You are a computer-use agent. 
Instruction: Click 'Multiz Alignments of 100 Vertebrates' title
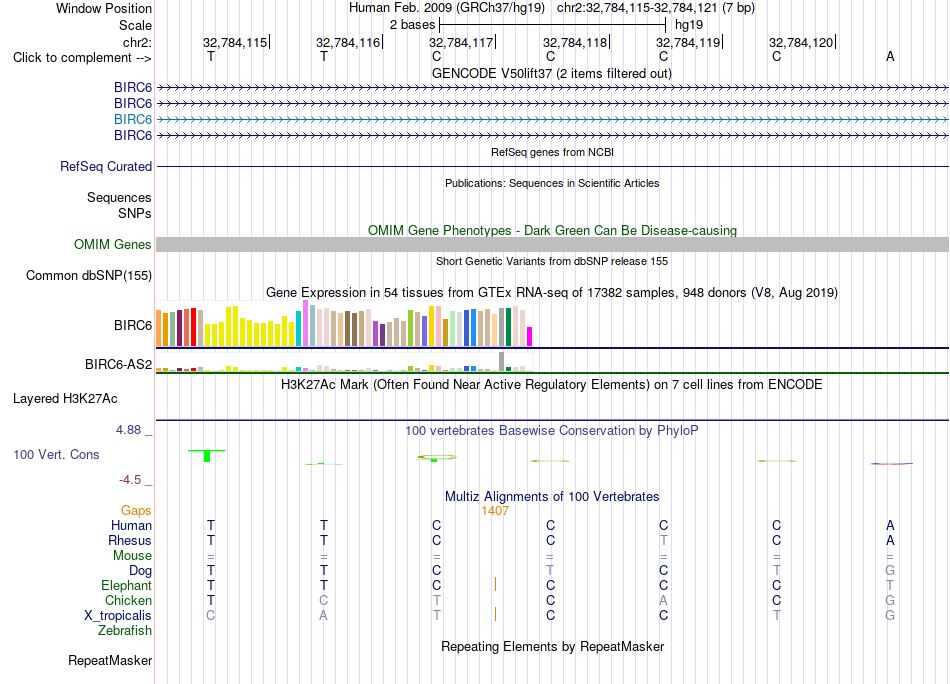pos(552,497)
